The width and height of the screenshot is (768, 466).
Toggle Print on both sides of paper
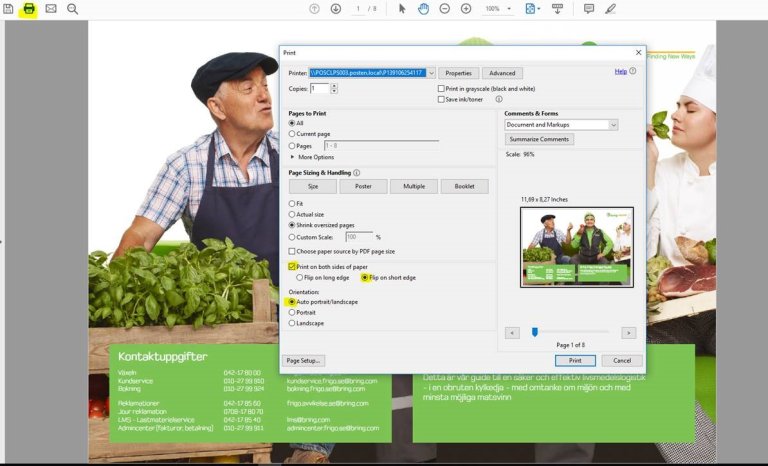(291, 267)
